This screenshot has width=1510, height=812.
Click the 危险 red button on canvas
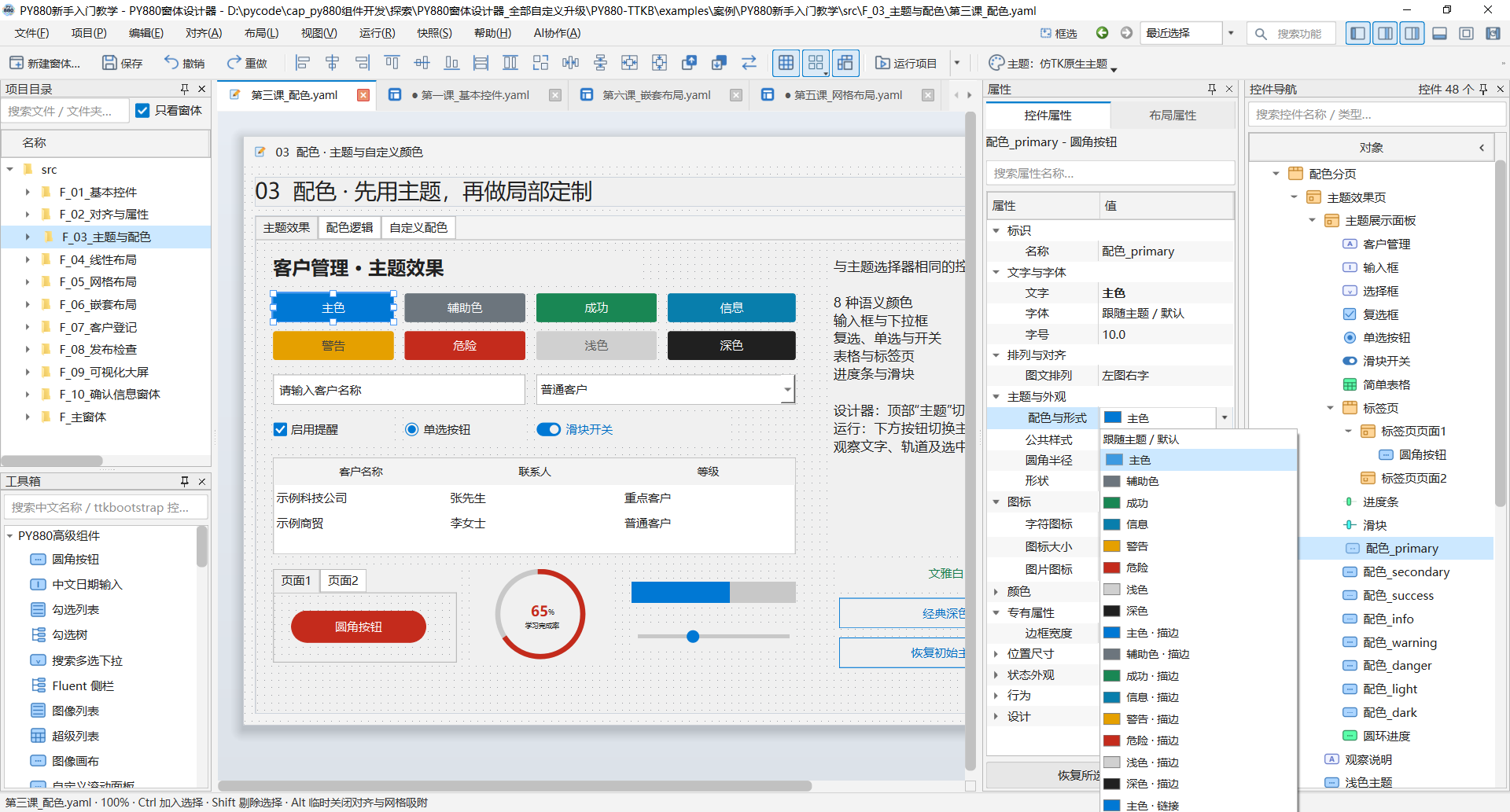[465, 345]
